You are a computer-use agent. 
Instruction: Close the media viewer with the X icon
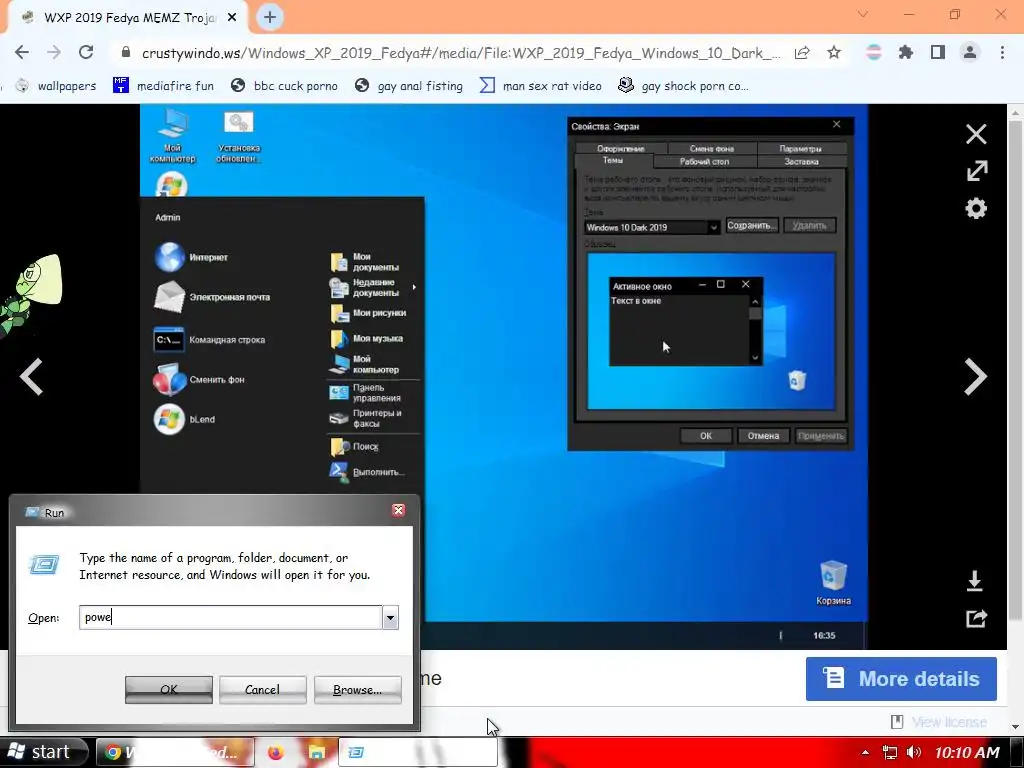pyautogui.click(x=976, y=134)
